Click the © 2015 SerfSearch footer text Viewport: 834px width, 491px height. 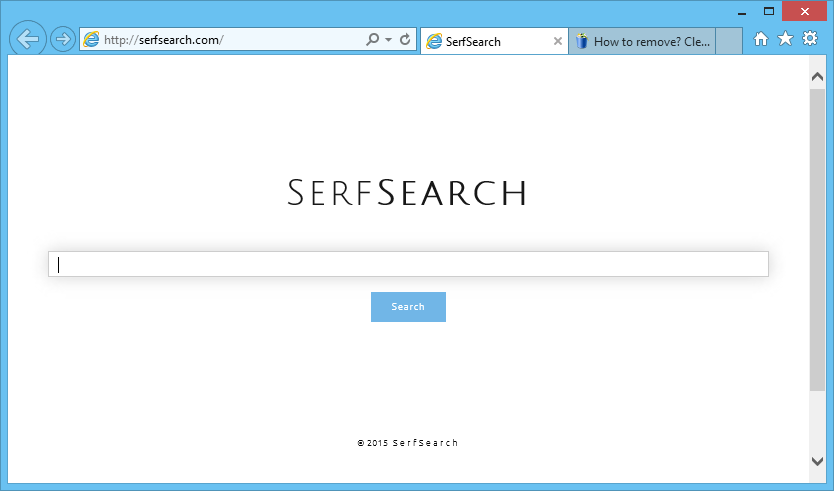[x=407, y=443]
